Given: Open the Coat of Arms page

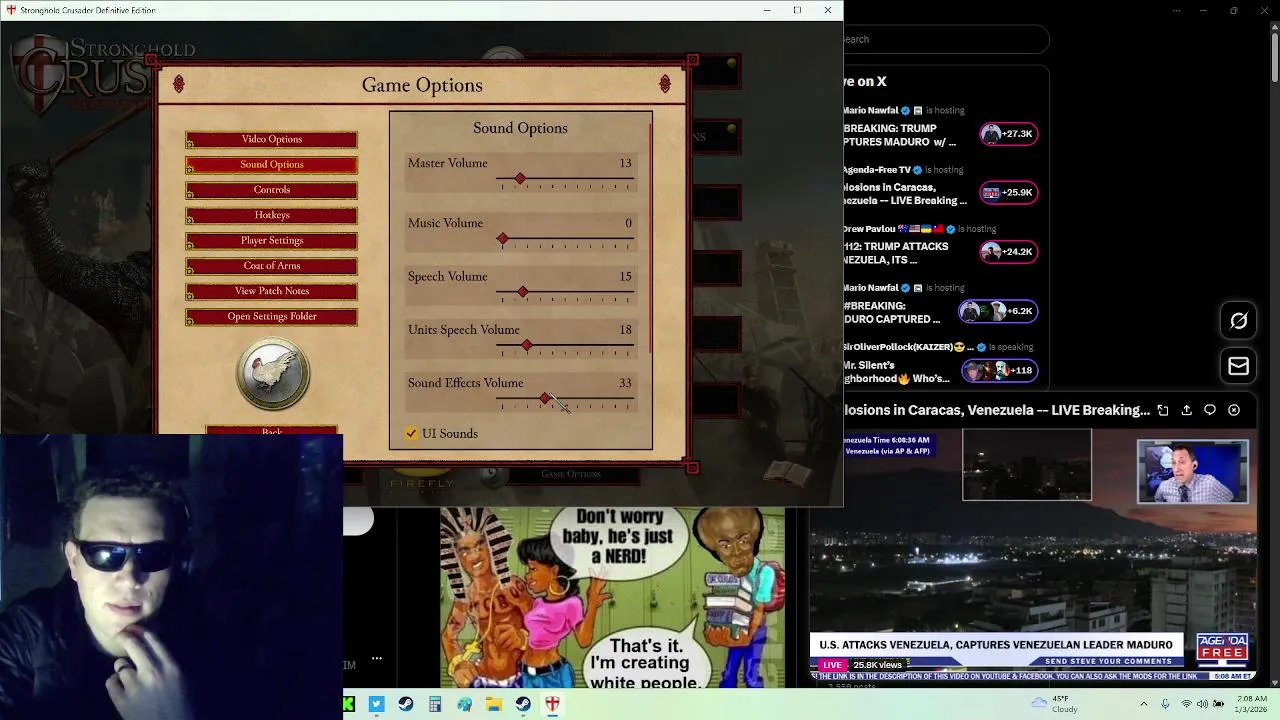Looking at the screenshot, I should click(271, 265).
